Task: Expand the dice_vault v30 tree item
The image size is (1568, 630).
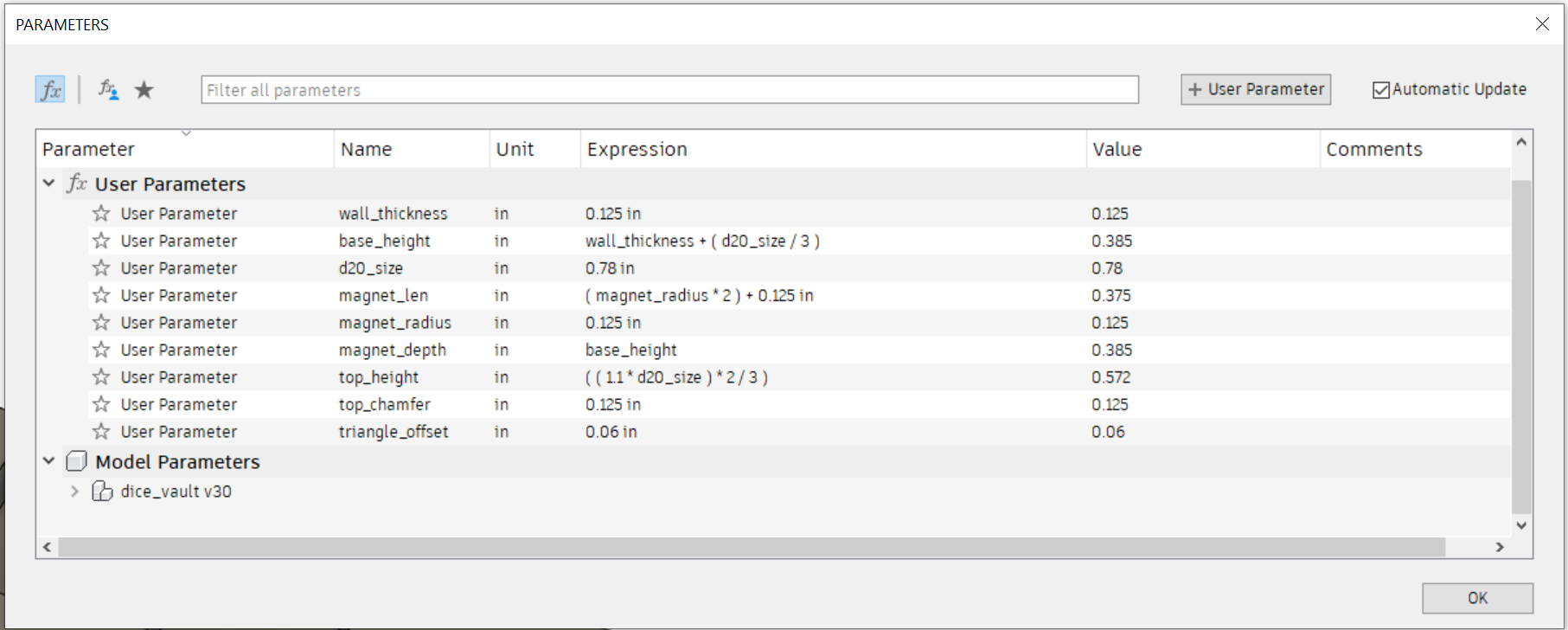Action: 74,491
